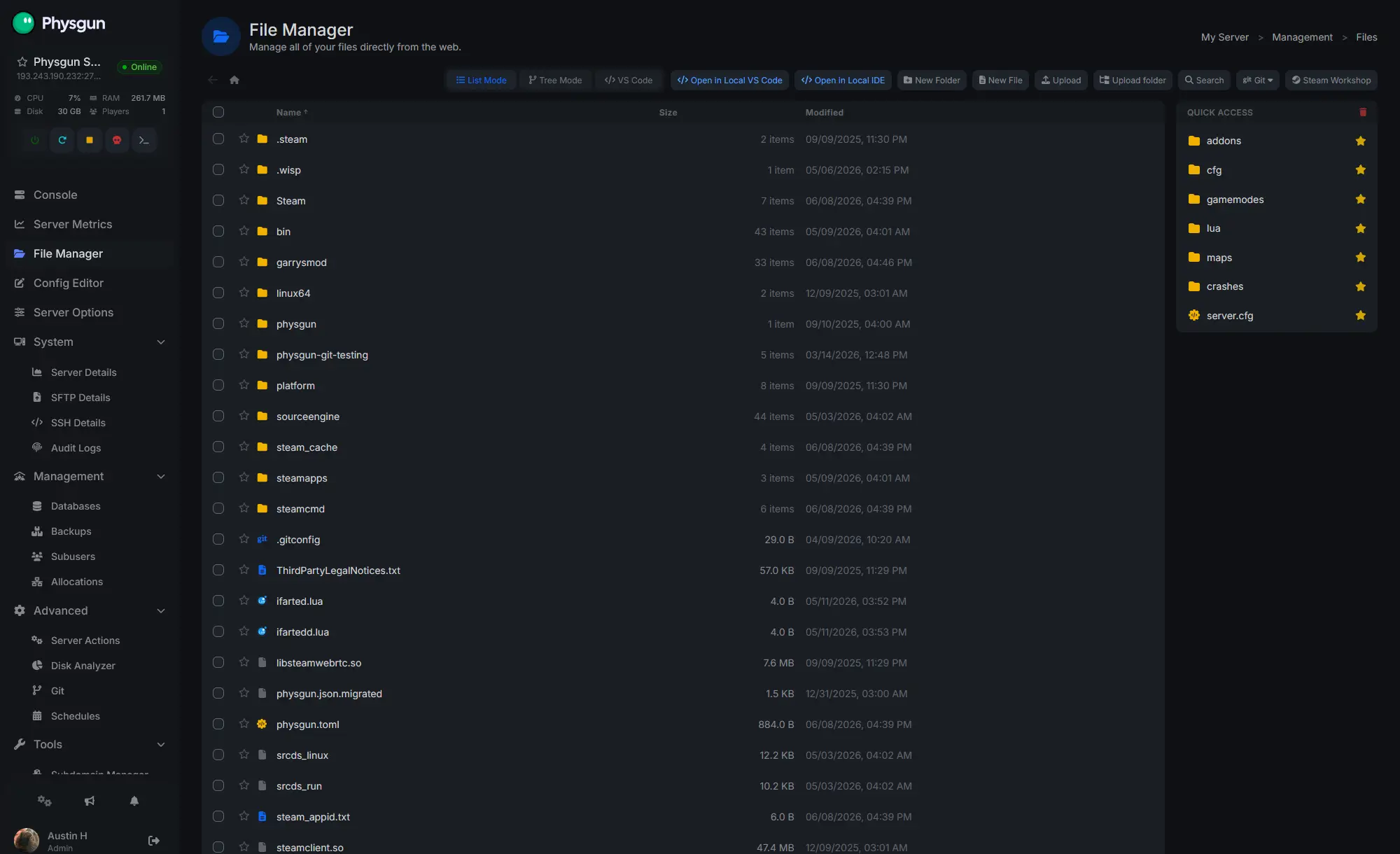Clear quick access with red trash icon
The image size is (1400, 854).
pos(1363,112)
